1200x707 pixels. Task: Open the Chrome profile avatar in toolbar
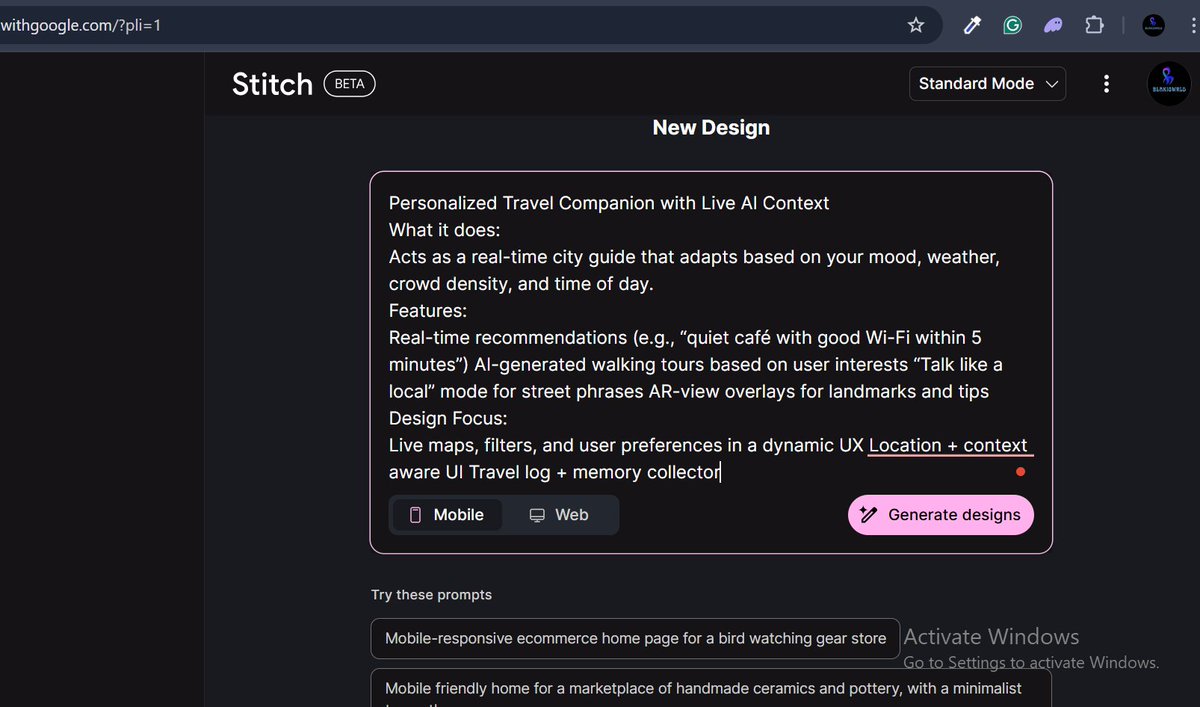click(1153, 25)
